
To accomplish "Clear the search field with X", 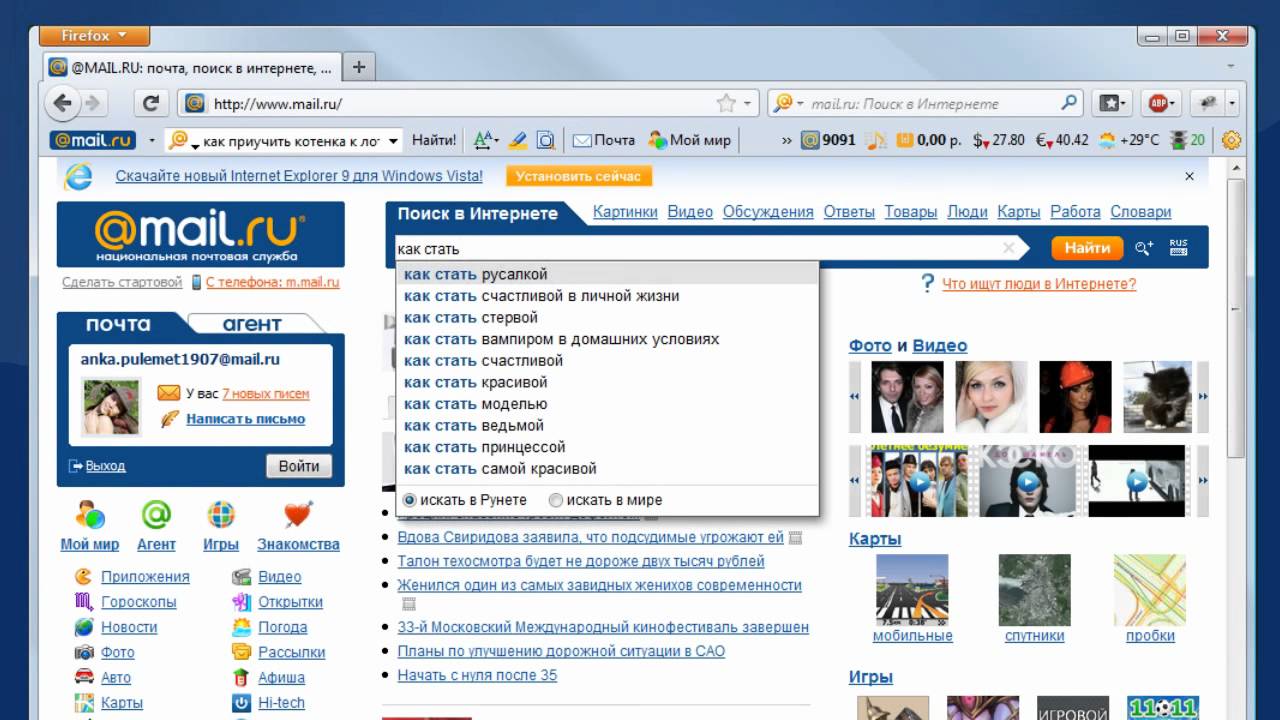I will (x=1008, y=248).
